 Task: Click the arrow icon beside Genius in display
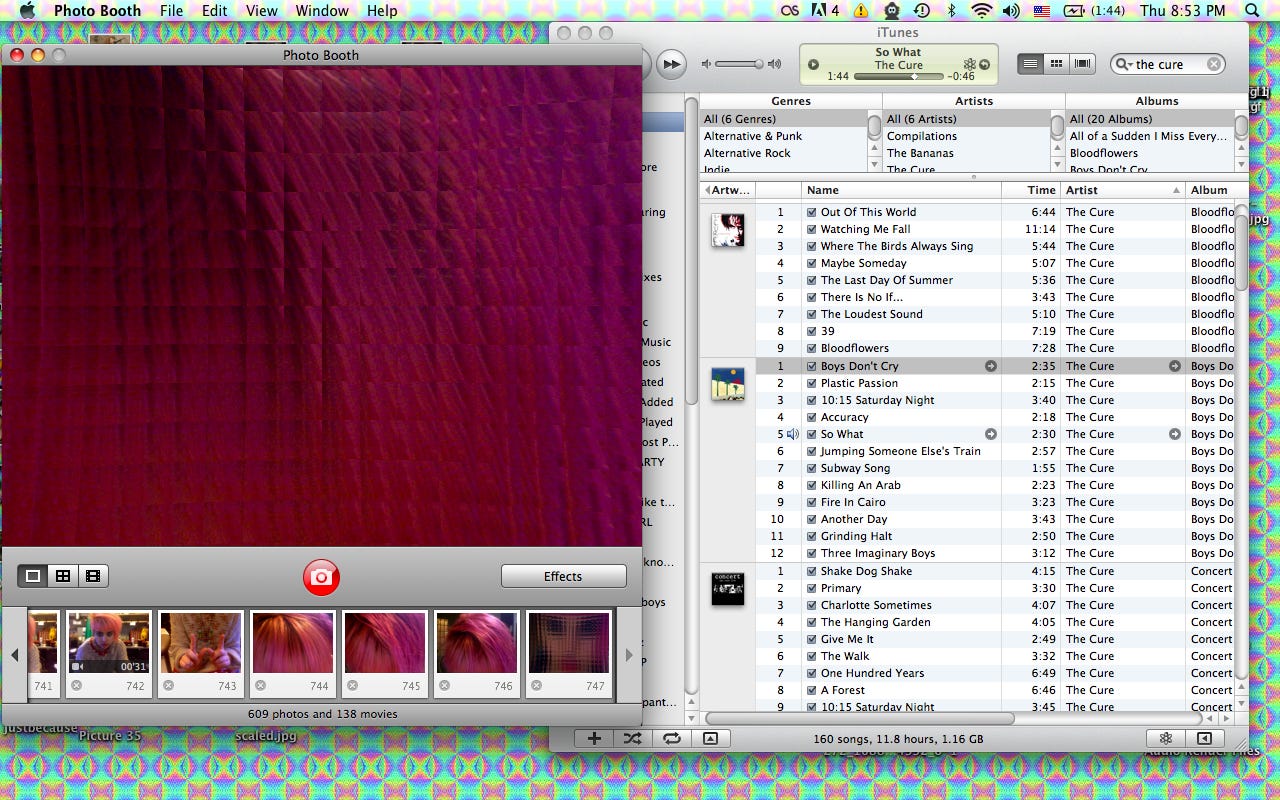coord(984,64)
